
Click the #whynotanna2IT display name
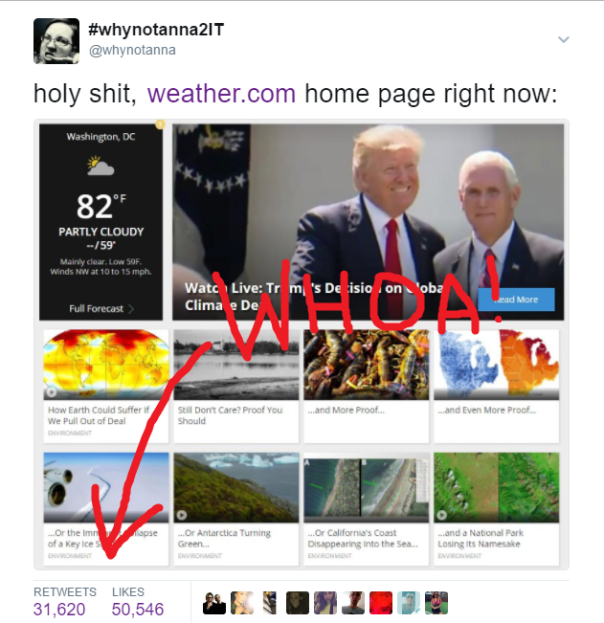click(x=156, y=30)
